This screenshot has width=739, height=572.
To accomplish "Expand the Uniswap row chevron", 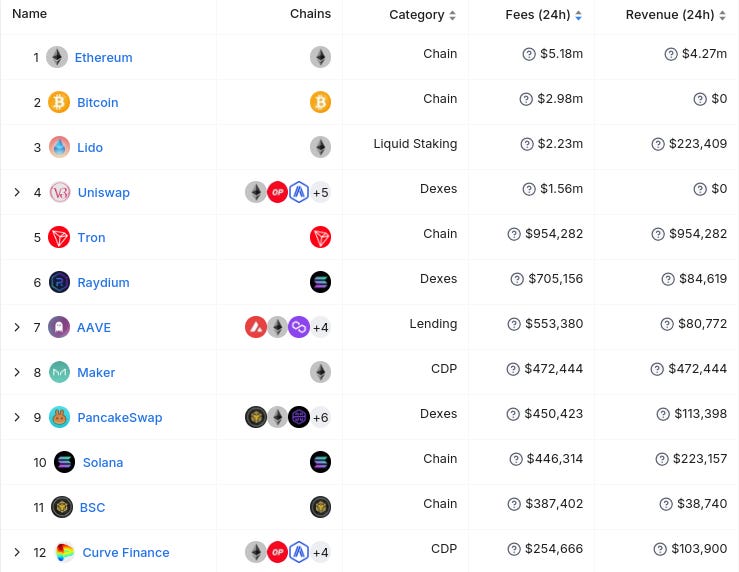I will coord(17,192).
